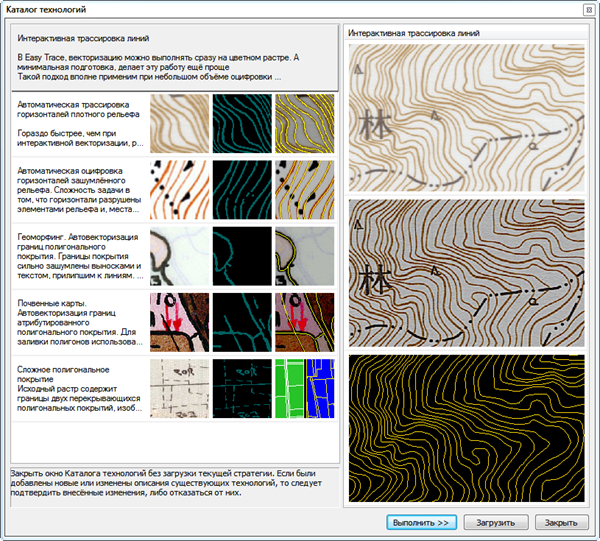Screen dimensions: 600x541
Task: Pick the Сложное полигональное покрытие description
Action: (x=78, y=388)
